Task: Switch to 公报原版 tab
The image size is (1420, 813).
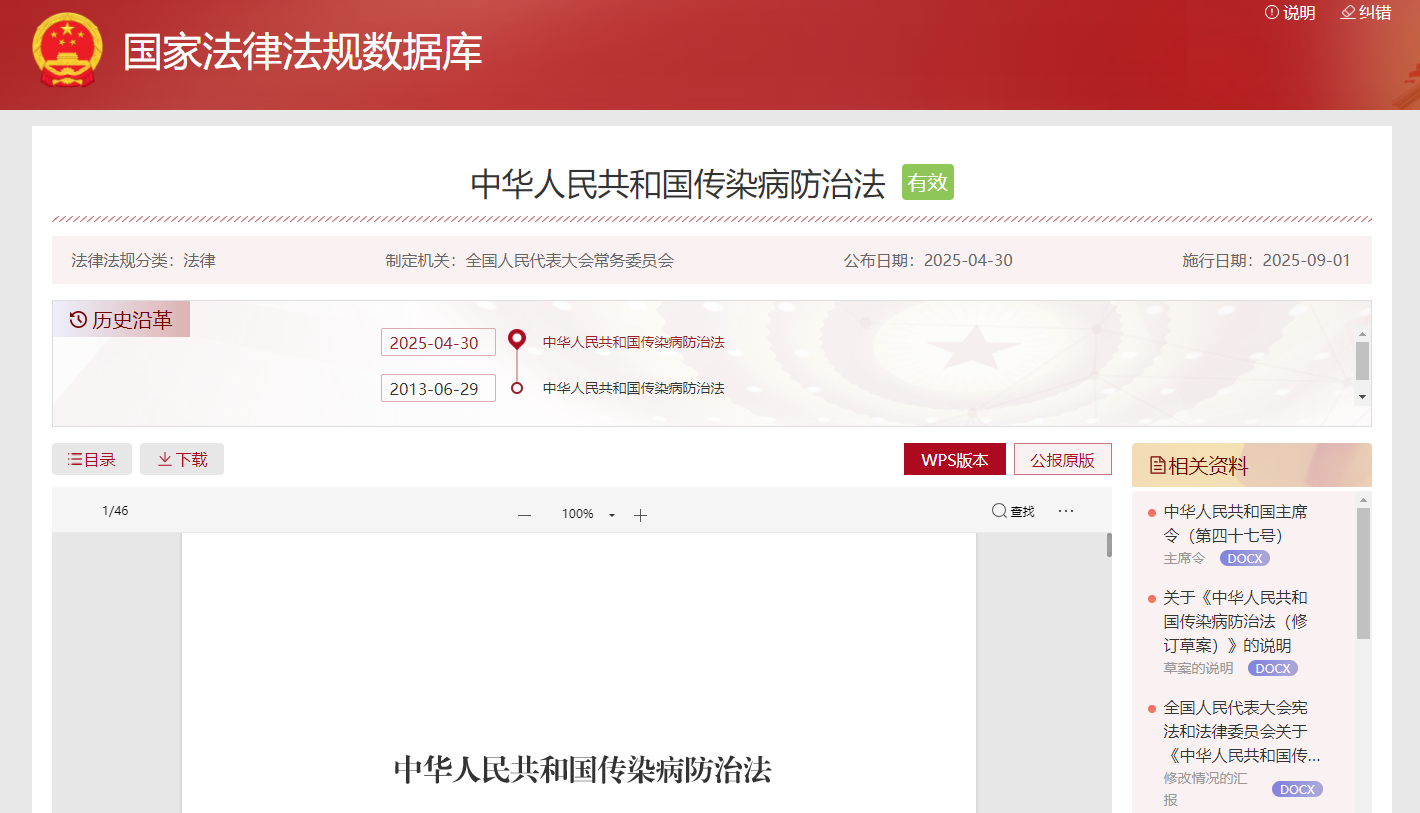Action: (1062, 460)
